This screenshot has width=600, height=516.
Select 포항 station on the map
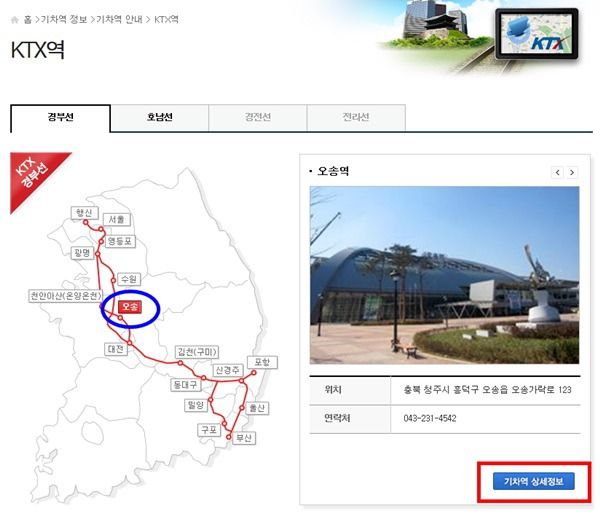tap(262, 362)
